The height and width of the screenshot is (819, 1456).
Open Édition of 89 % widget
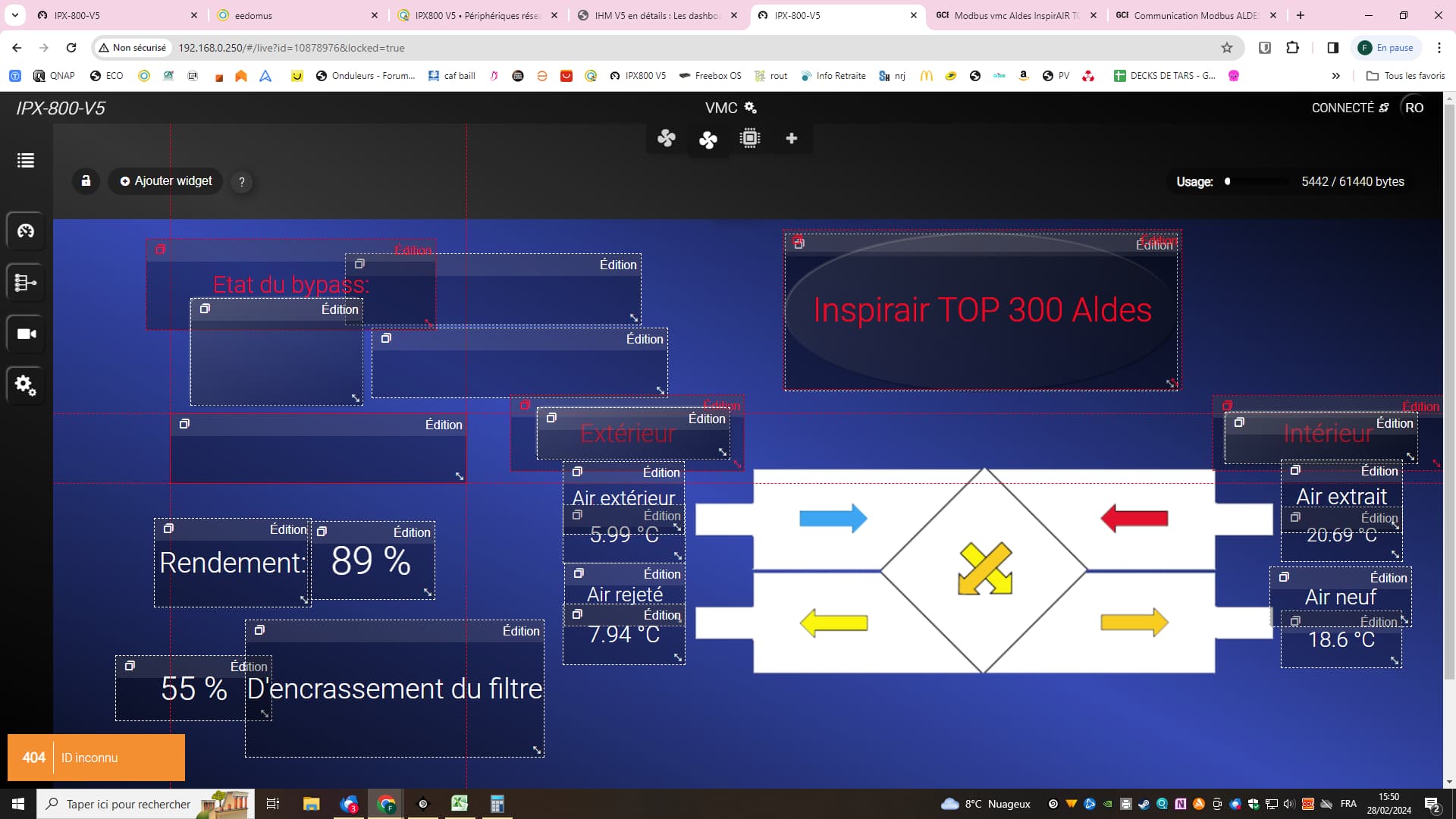(412, 532)
